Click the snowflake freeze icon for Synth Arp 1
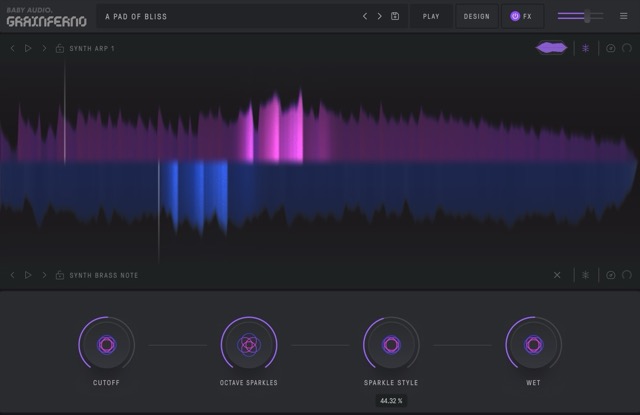The height and width of the screenshot is (415, 640). [586, 48]
